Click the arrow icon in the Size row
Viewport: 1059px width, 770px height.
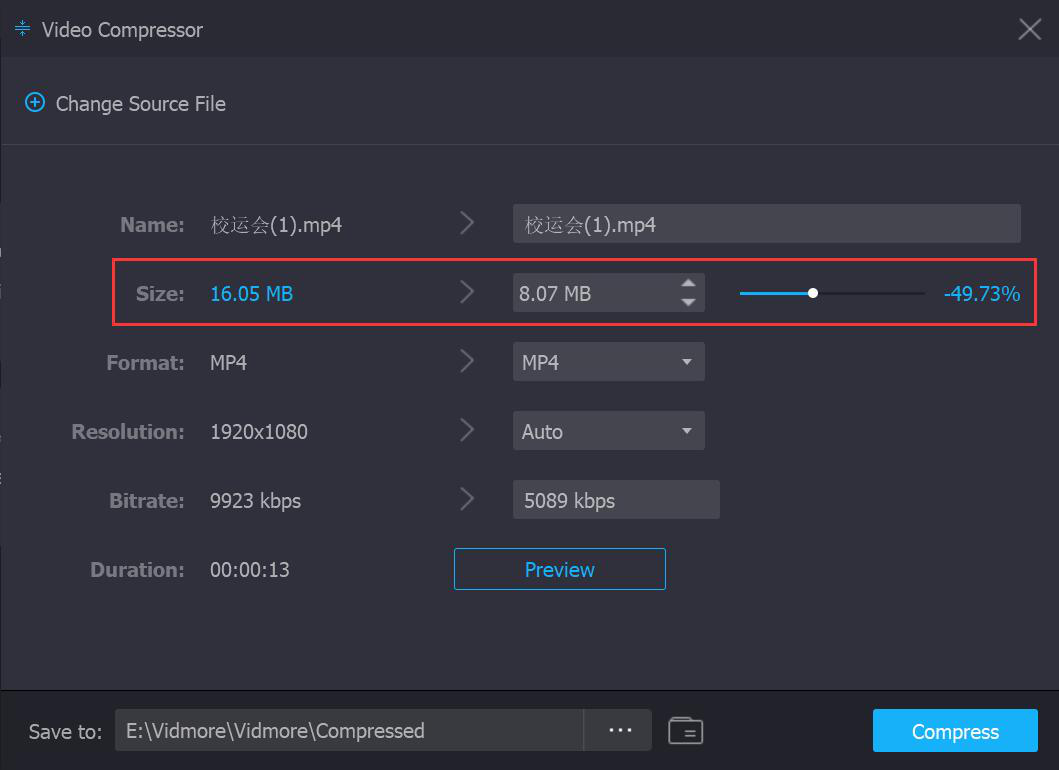[x=467, y=293]
